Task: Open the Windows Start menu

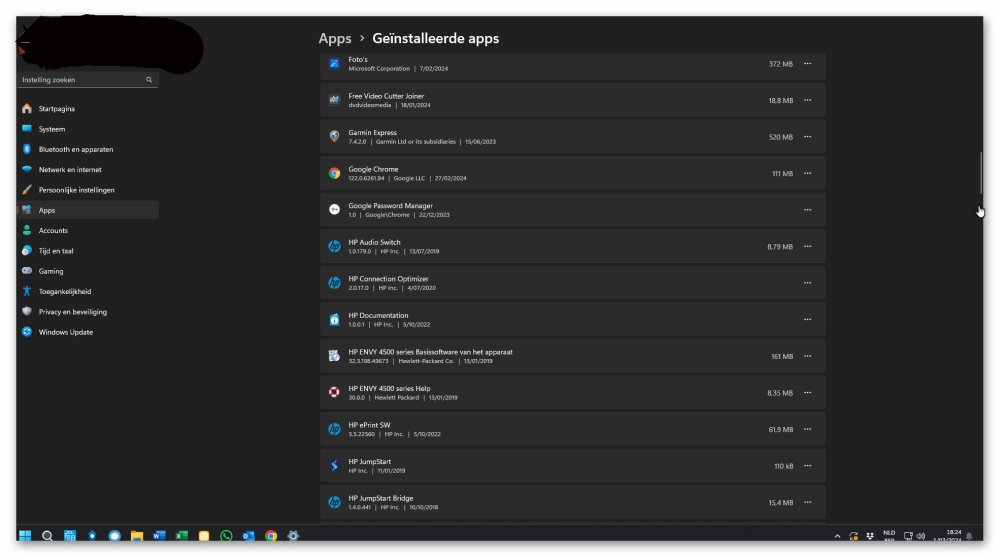Action: 25,536
